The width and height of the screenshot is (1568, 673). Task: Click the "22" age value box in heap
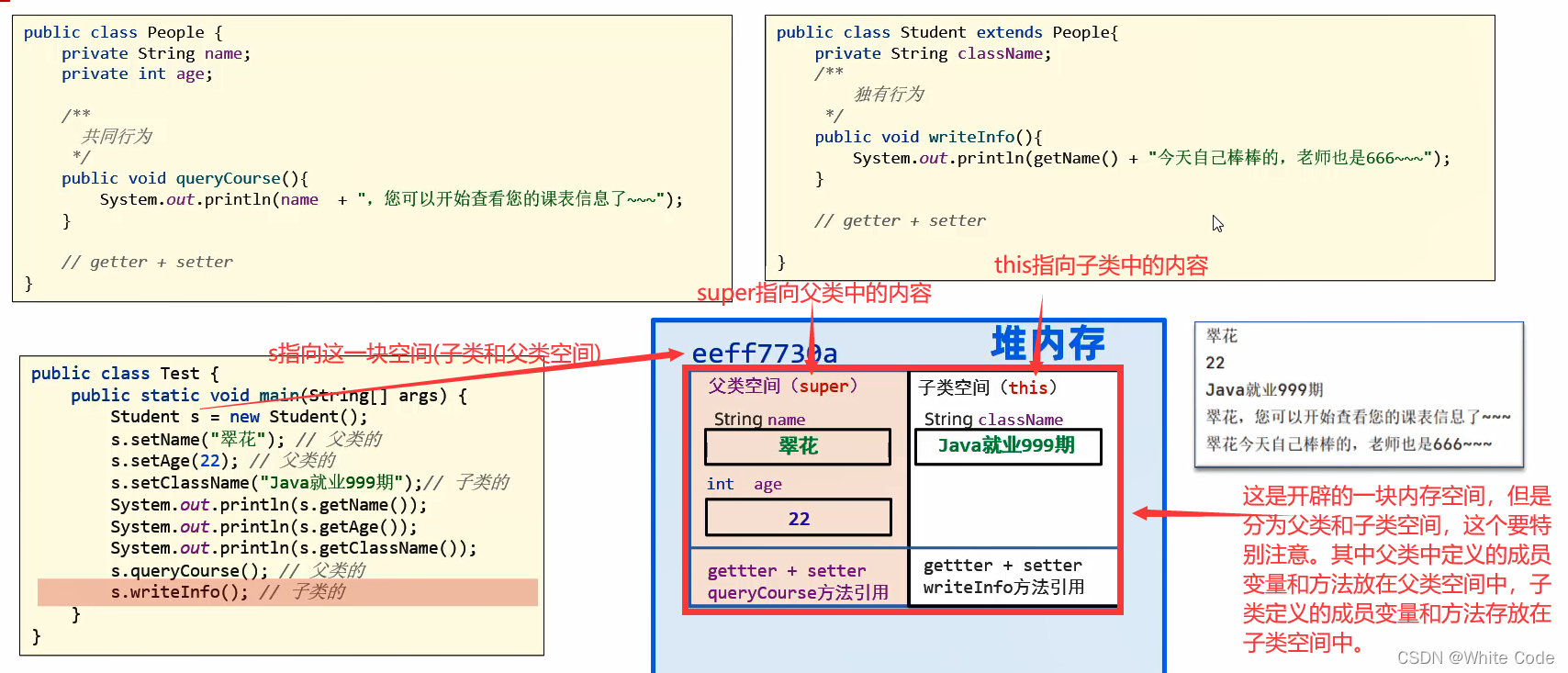(x=799, y=518)
